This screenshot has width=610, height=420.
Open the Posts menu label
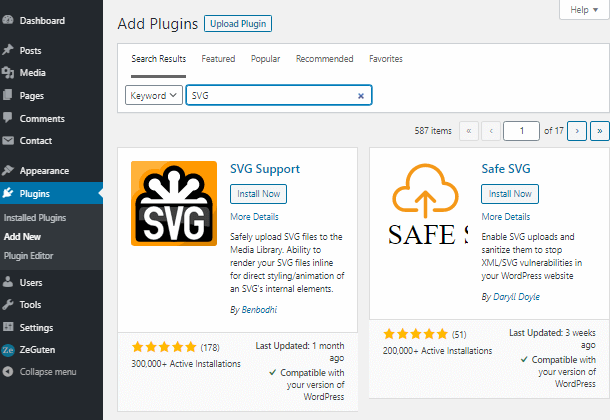point(30,51)
